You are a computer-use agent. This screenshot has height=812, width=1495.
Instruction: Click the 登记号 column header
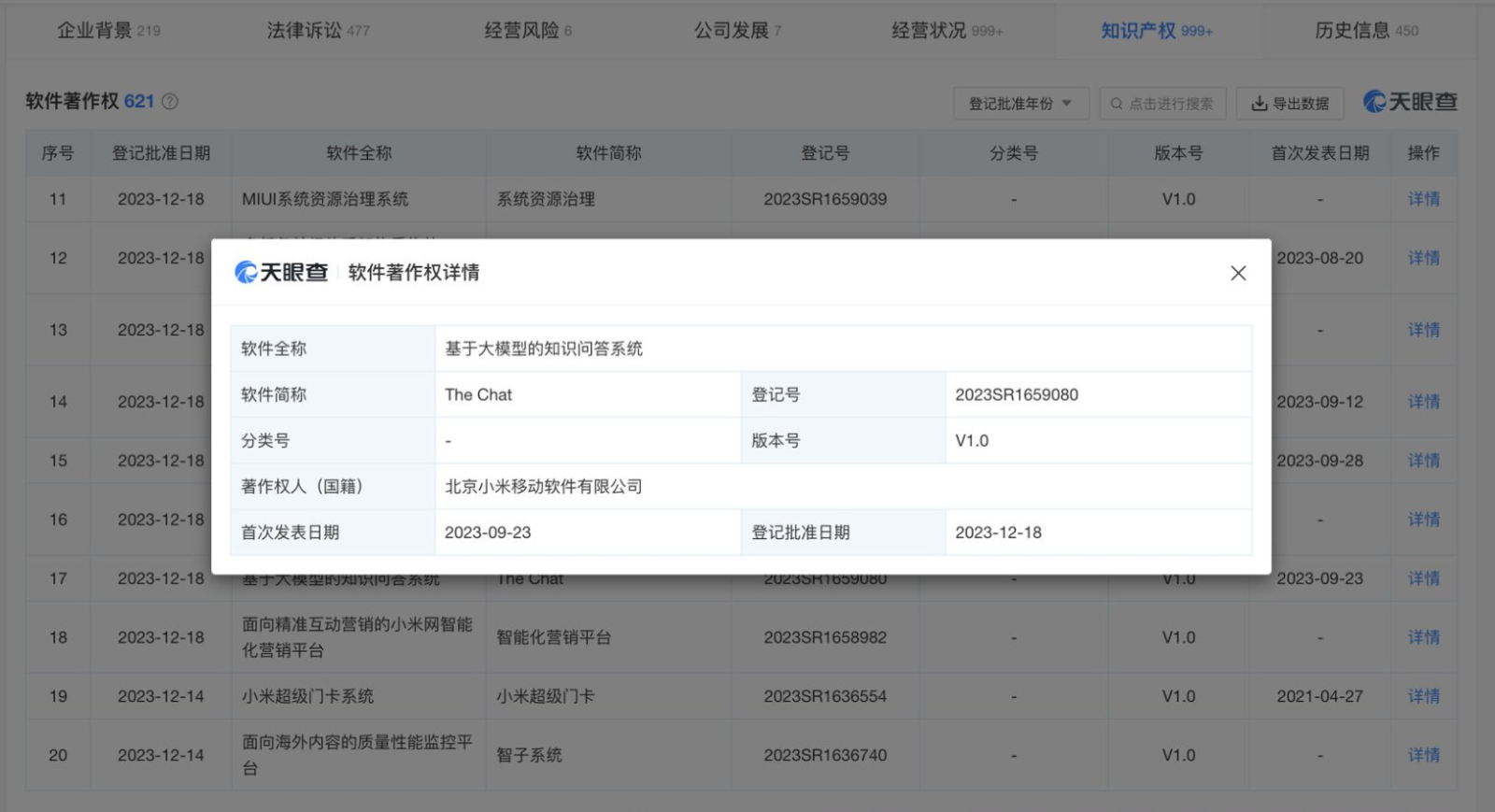click(x=825, y=153)
